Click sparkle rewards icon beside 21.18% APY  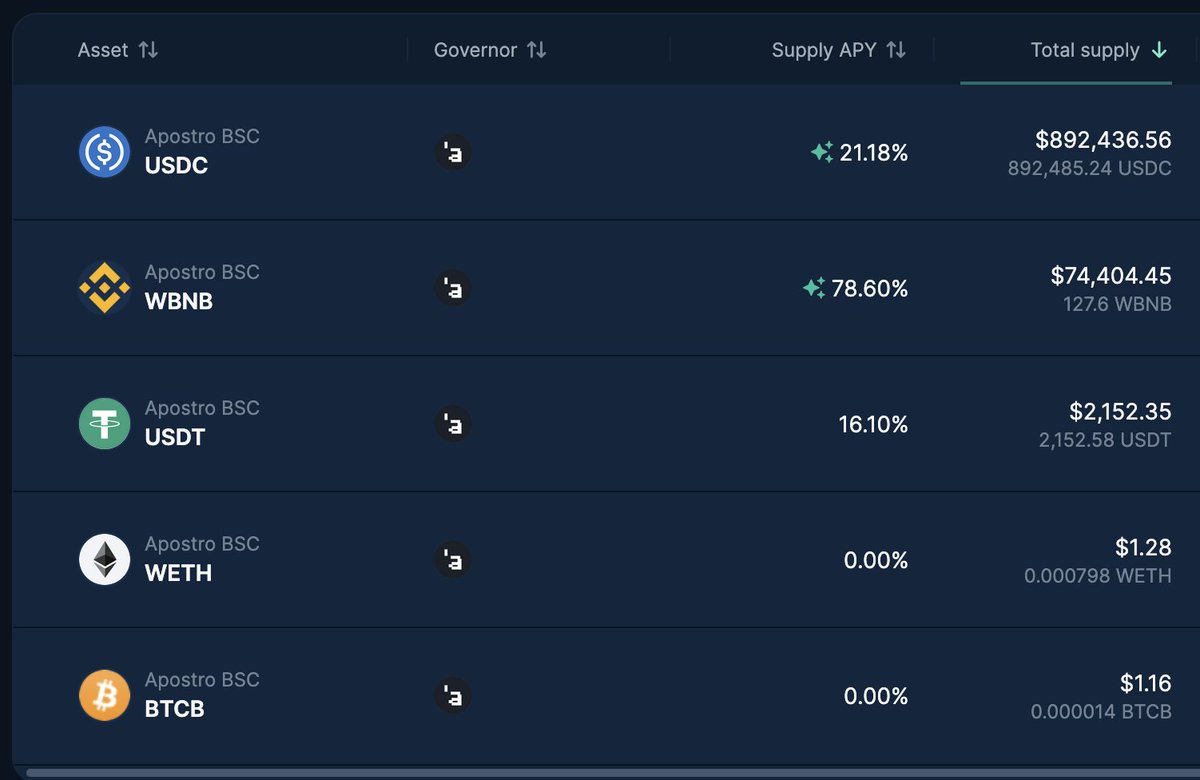point(821,153)
